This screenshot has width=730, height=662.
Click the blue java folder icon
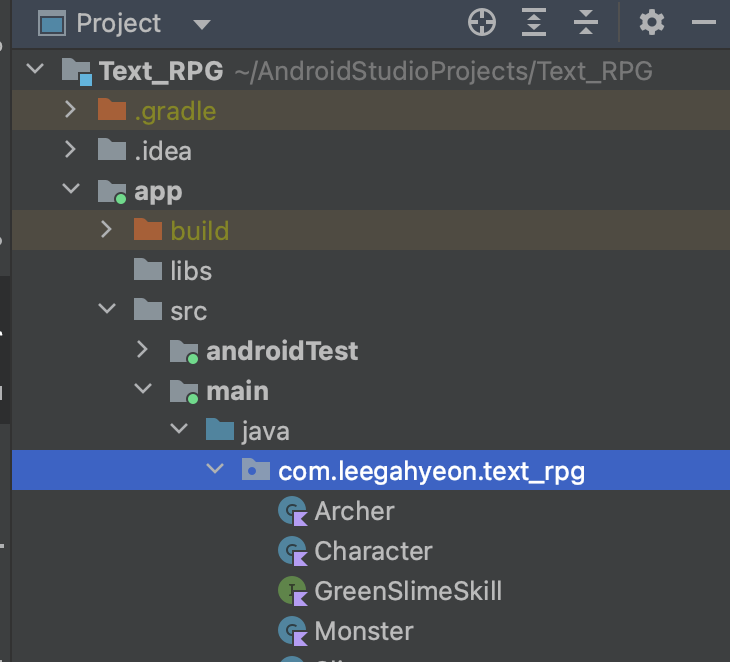(x=220, y=430)
